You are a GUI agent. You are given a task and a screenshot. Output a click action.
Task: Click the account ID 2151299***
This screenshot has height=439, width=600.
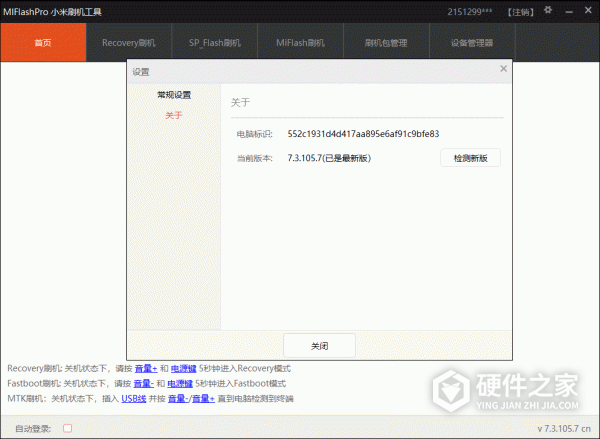click(470, 12)
